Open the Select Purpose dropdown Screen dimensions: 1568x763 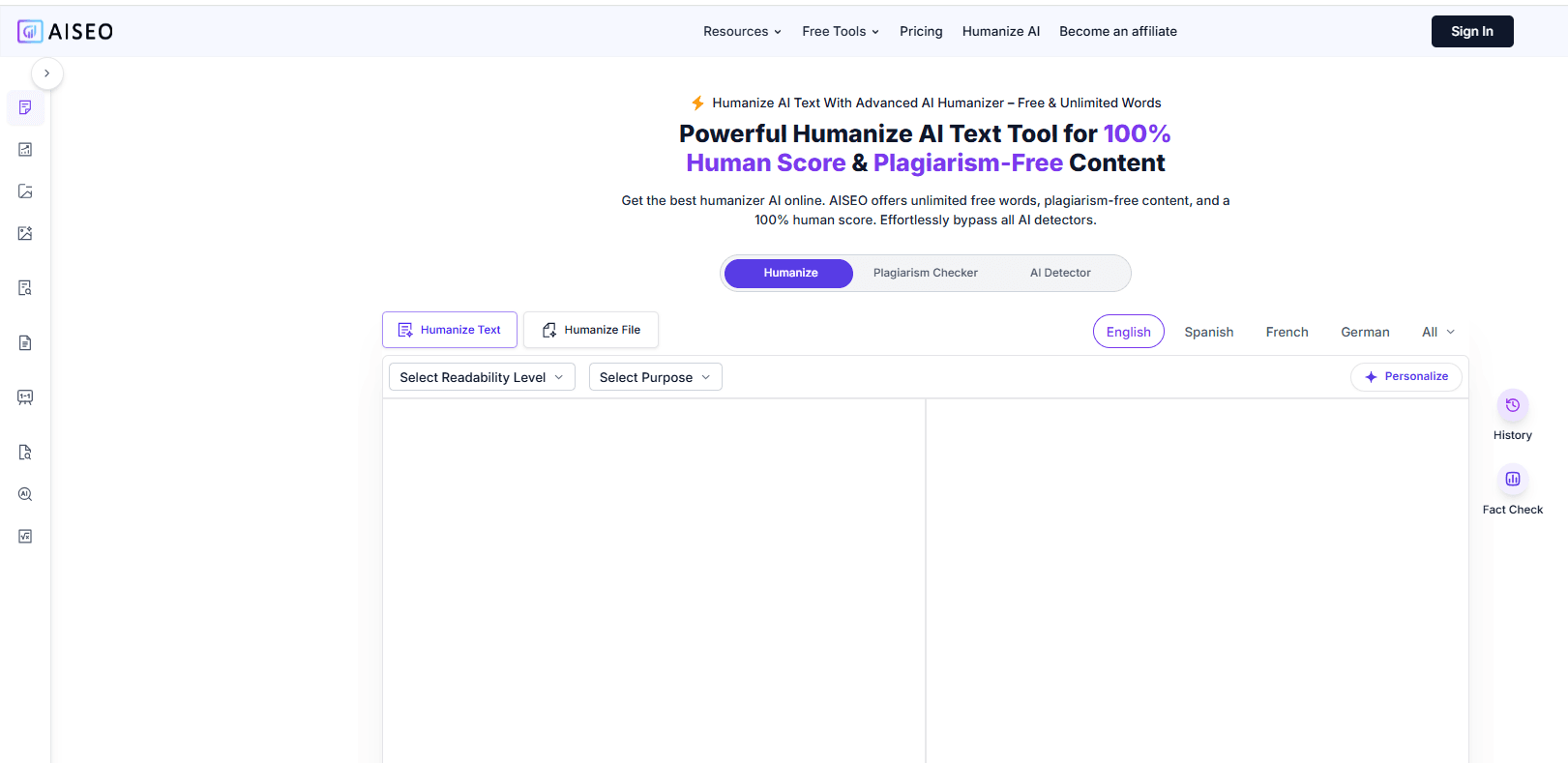click(655, 377)
